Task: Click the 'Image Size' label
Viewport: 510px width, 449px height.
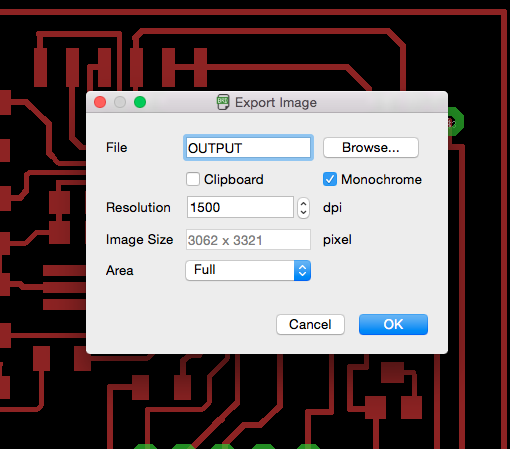Action: tap(139, 240)
